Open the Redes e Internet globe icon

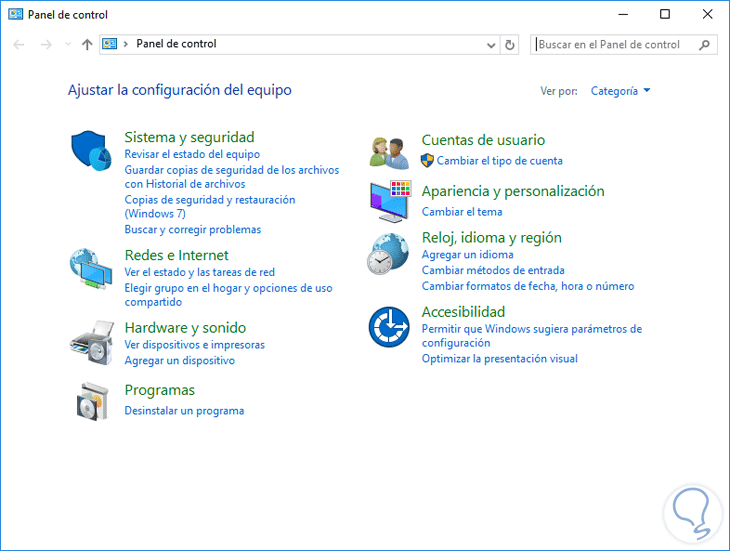click(x=91, y=269)
